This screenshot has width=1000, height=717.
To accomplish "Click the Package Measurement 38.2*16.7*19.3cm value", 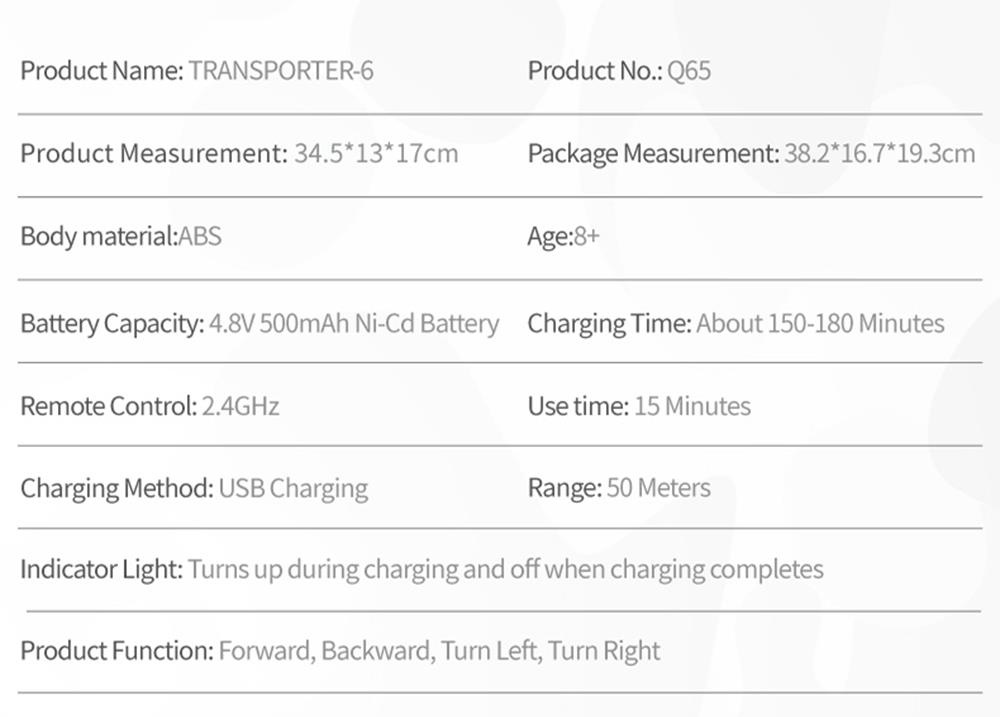I will tap(879, 154).
